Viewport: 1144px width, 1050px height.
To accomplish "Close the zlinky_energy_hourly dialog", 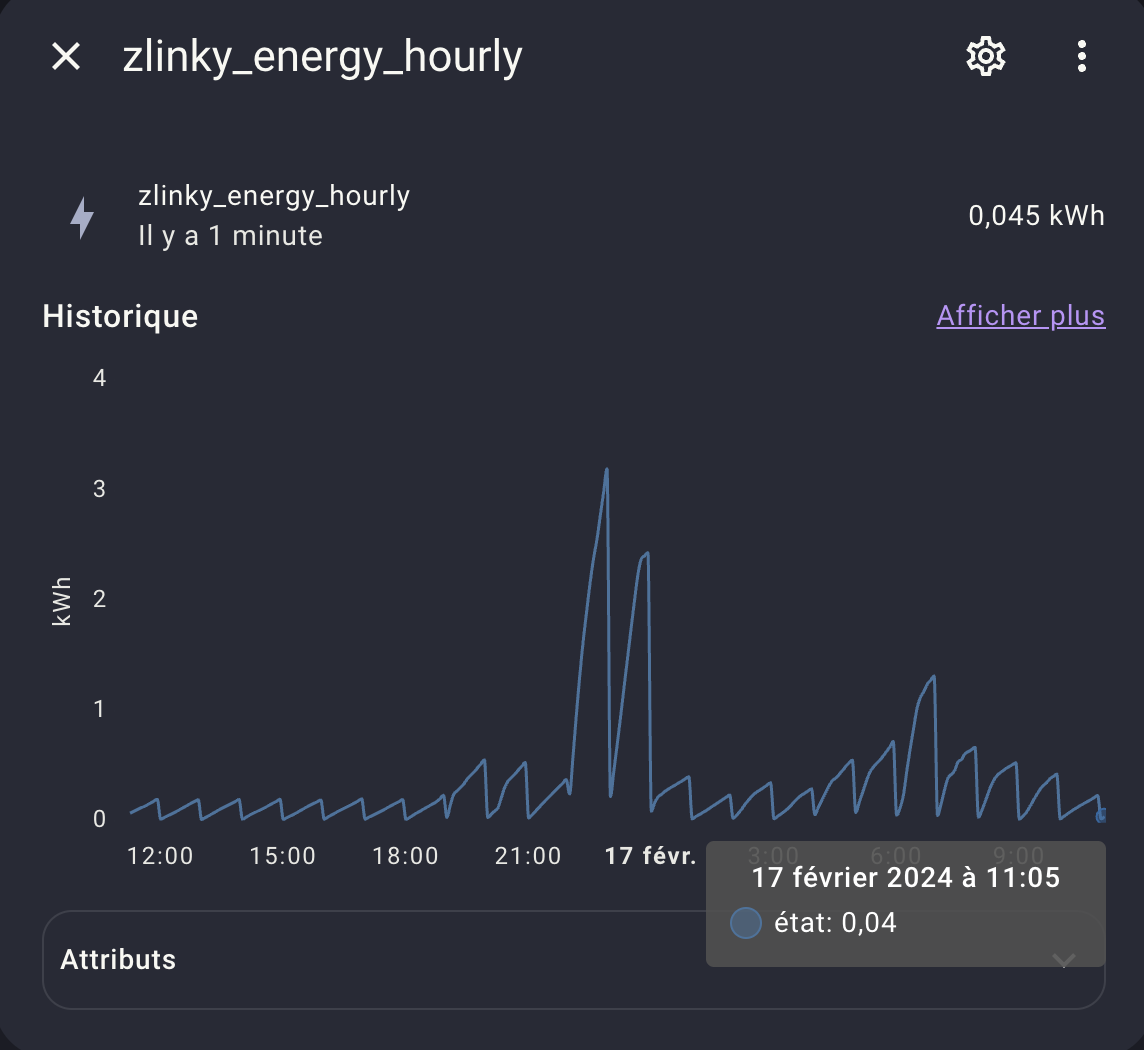I will click(x=66, y=57).
